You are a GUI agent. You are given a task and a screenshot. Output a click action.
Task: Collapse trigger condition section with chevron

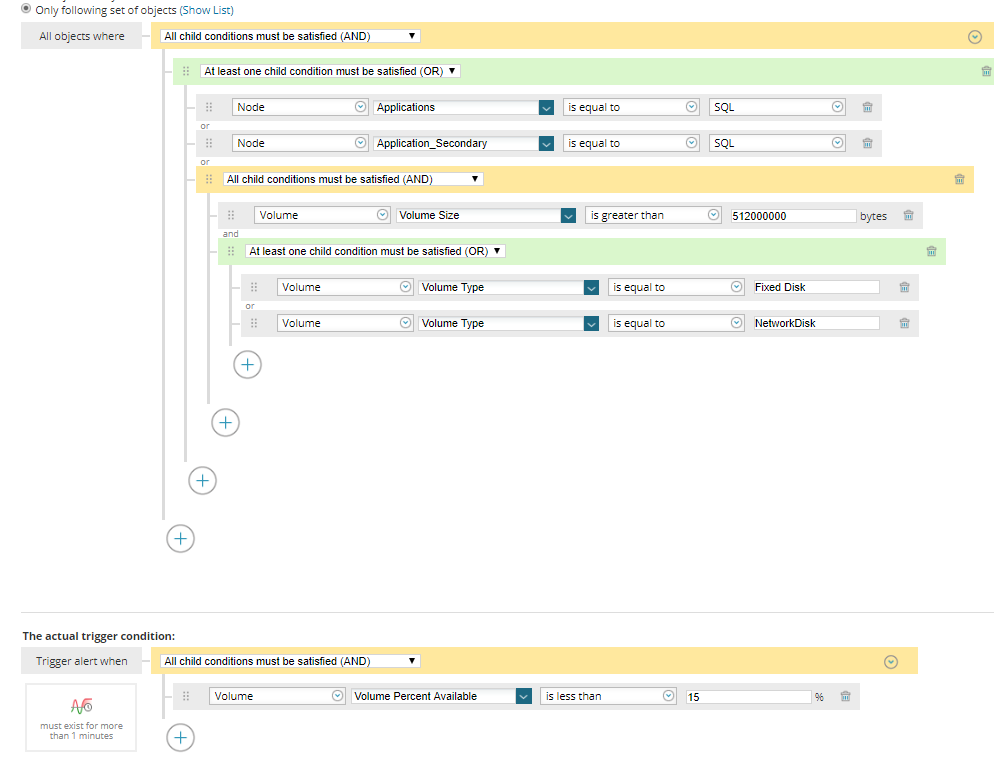point(891,662)
